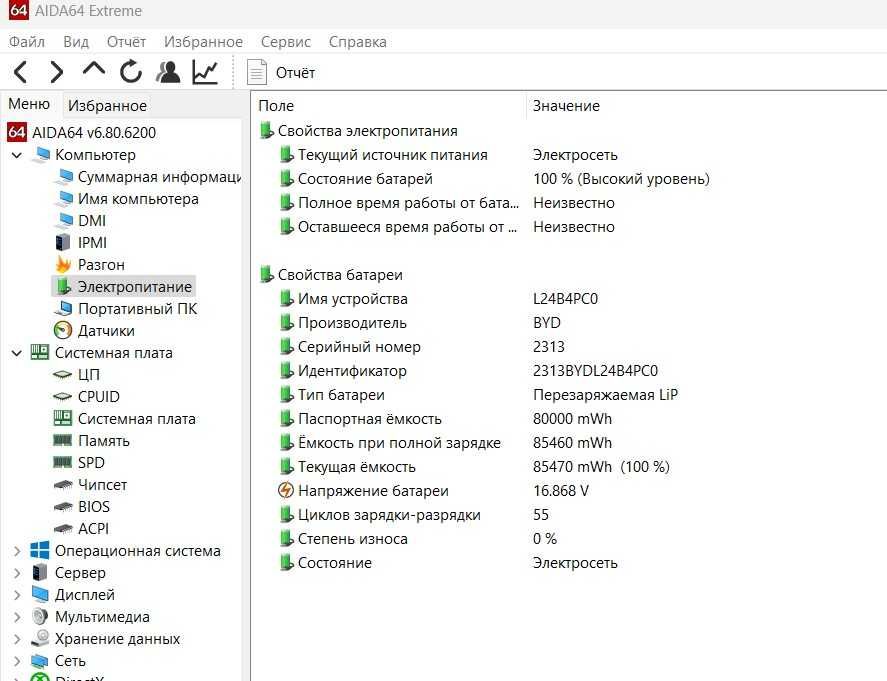Click the Сеть network icon
Screen dimensions: 887x681
(x=40, y=661)
